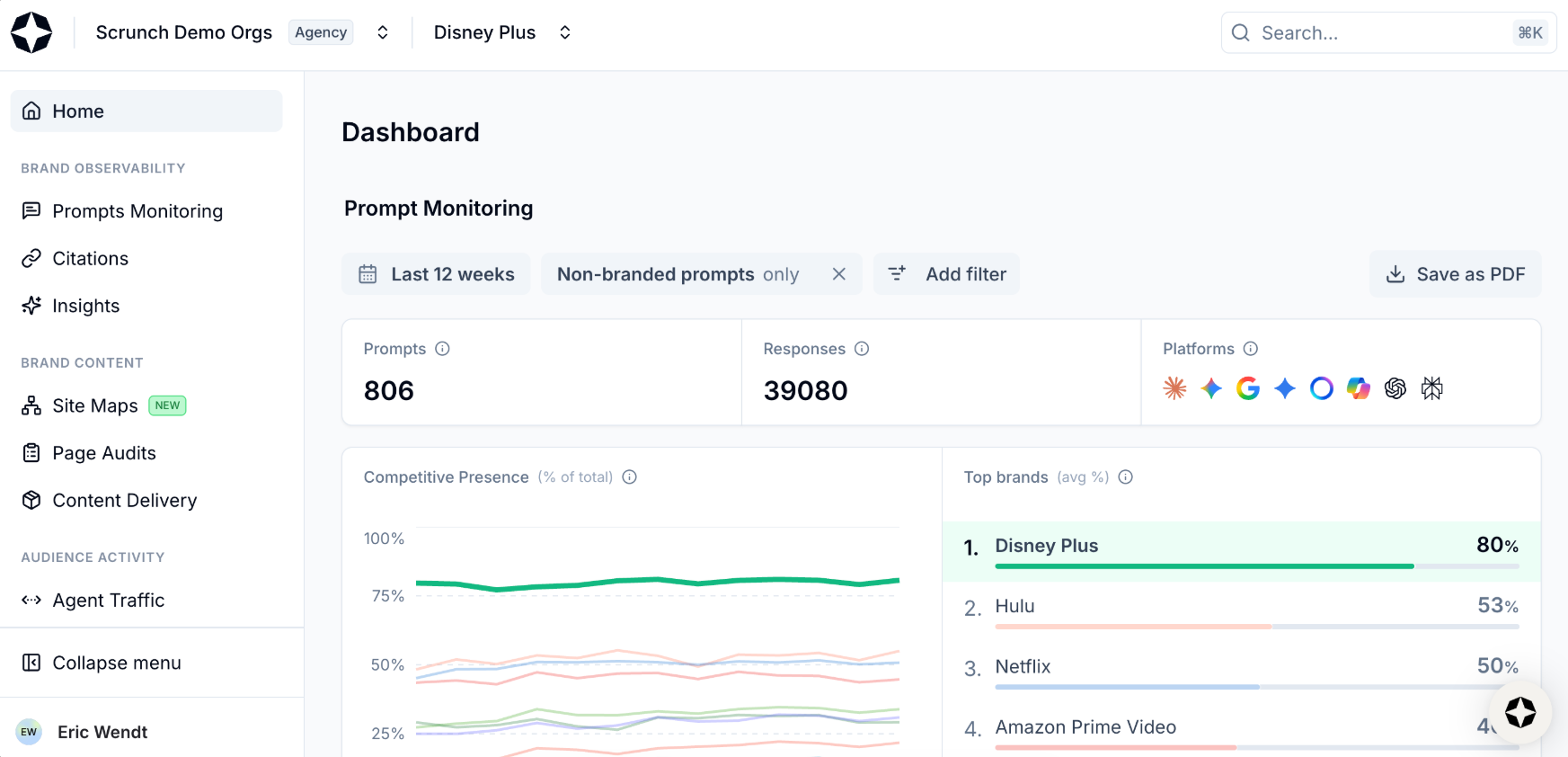Click the Insights sparkle icon
Image resolution: width=1568 pixels, height=757 pixels.
point(31,306)
